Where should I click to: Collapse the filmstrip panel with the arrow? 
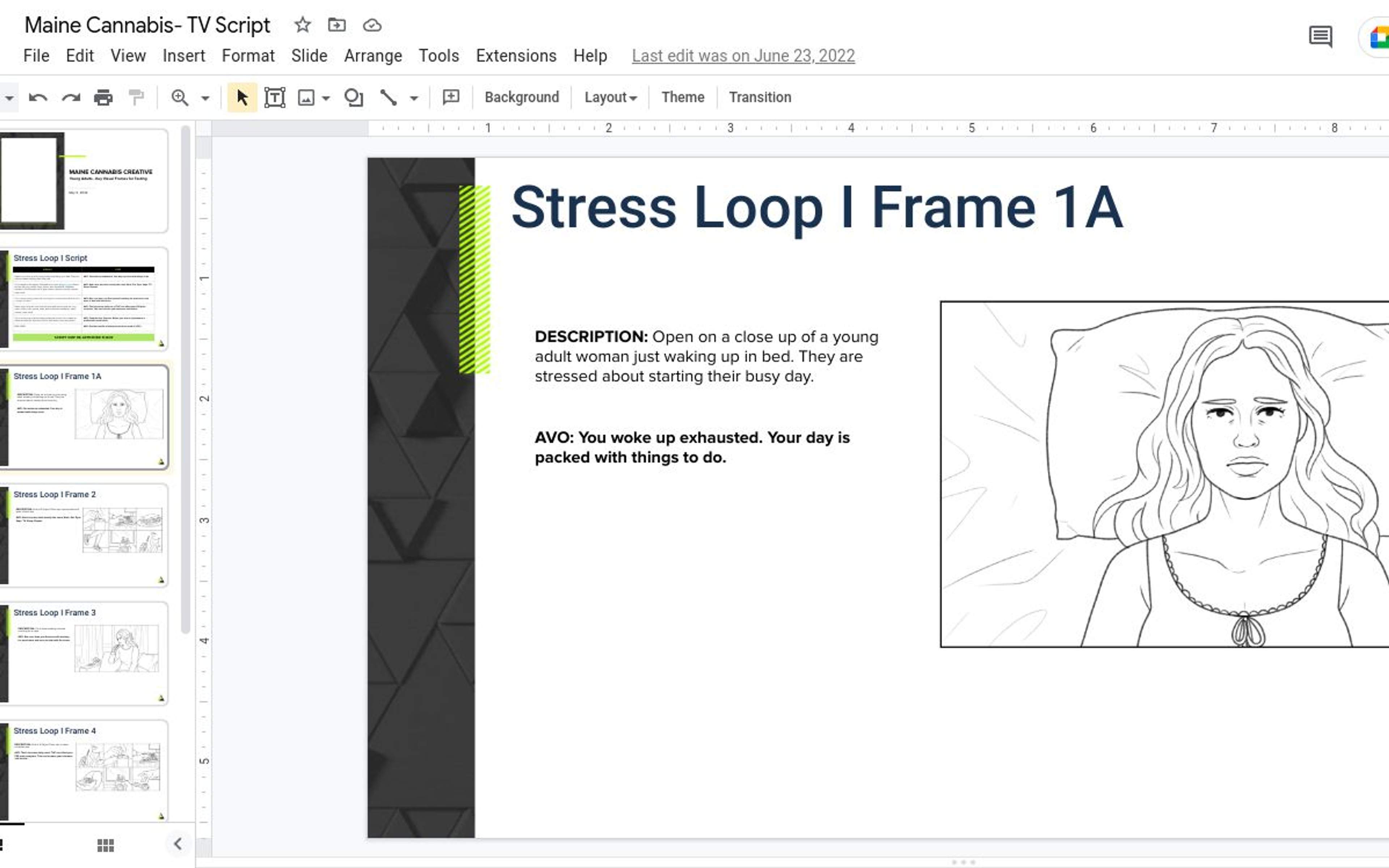pyautogui.click(x=178, y=843)
